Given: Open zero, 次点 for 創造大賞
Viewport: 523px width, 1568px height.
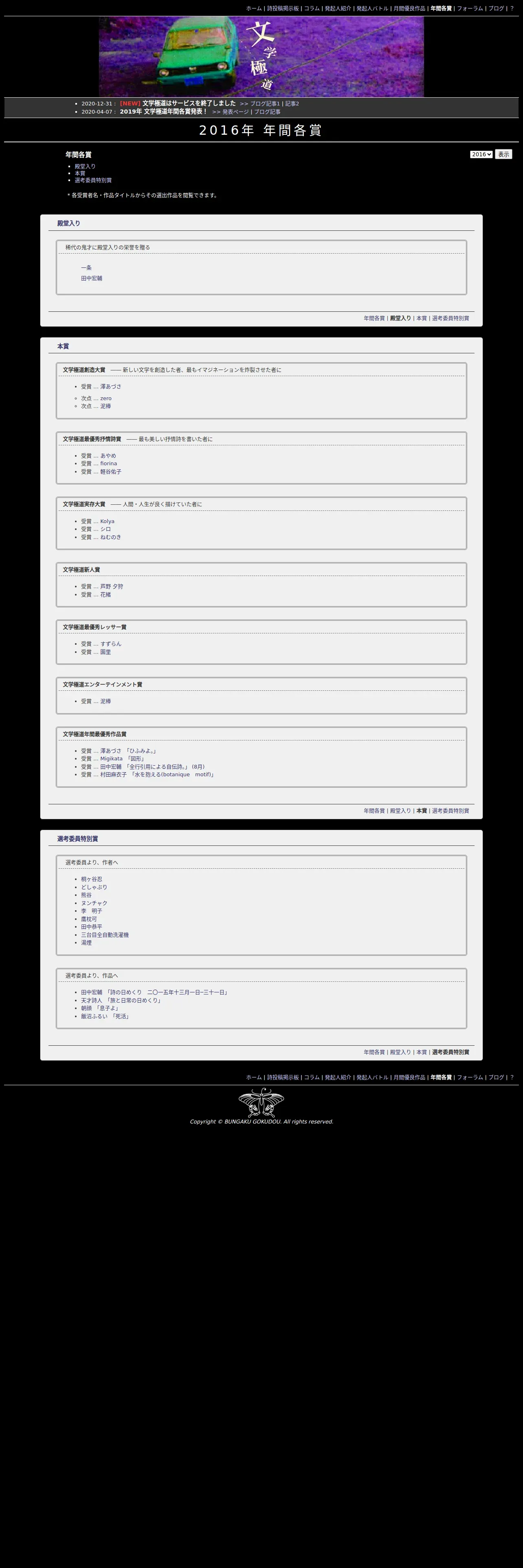Looking at the screenshot, I should coord(106,398).
